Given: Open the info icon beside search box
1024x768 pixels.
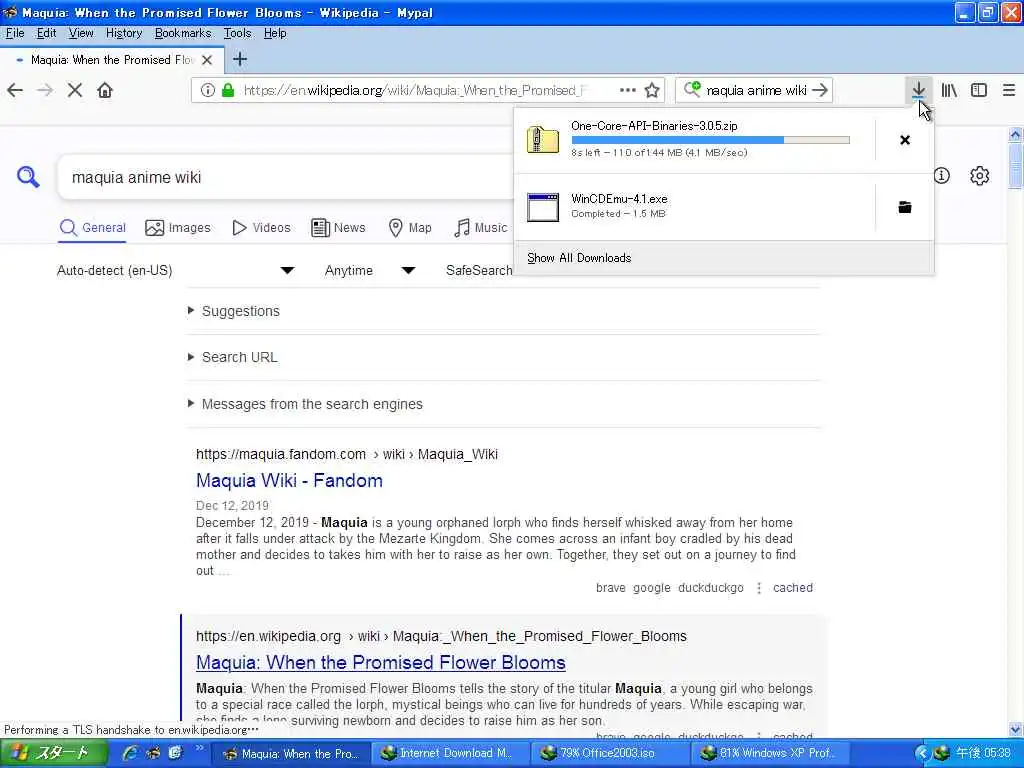Looking at the screenshot, I should (x=941, y=176).
